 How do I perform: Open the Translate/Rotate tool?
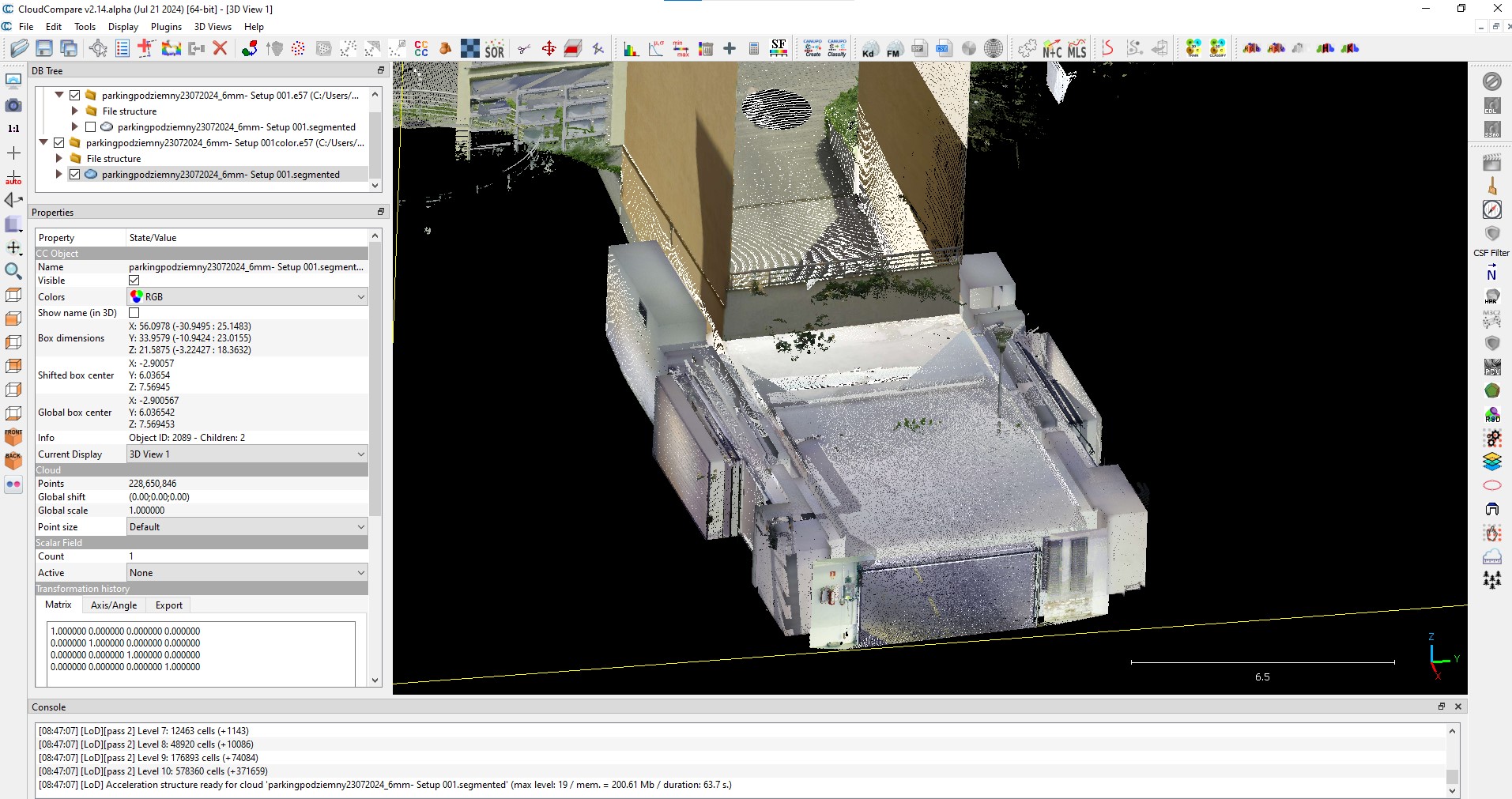[x=549, y=49]
